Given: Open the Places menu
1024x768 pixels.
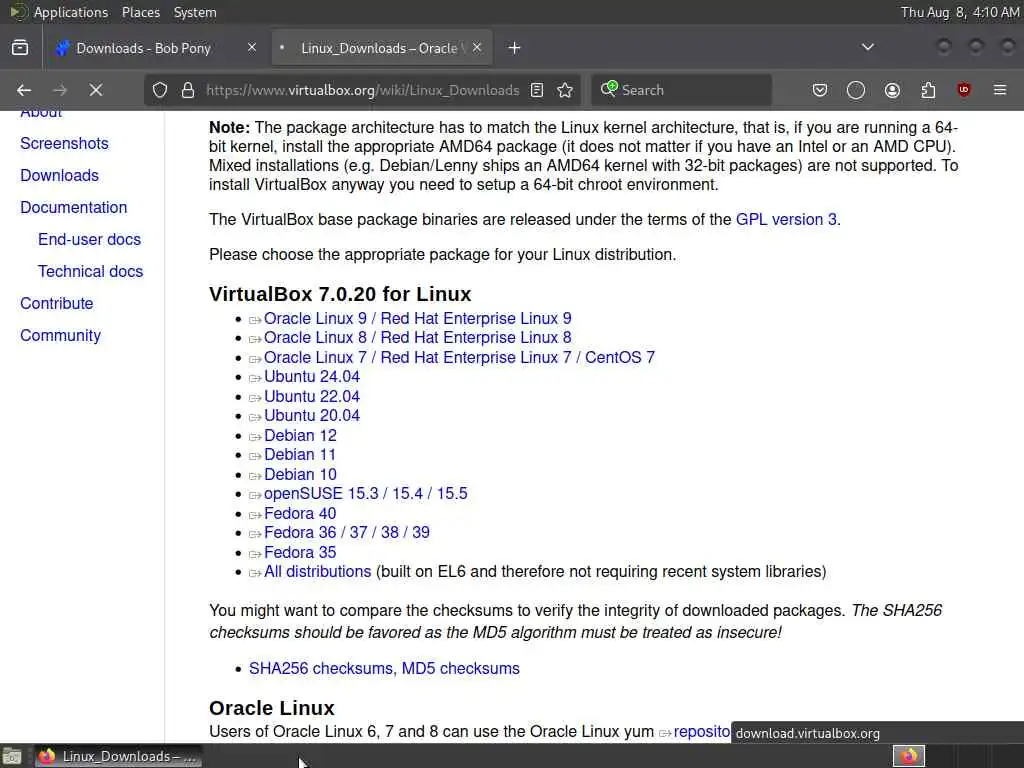Looking at the screenshot, I should (141, 12).
